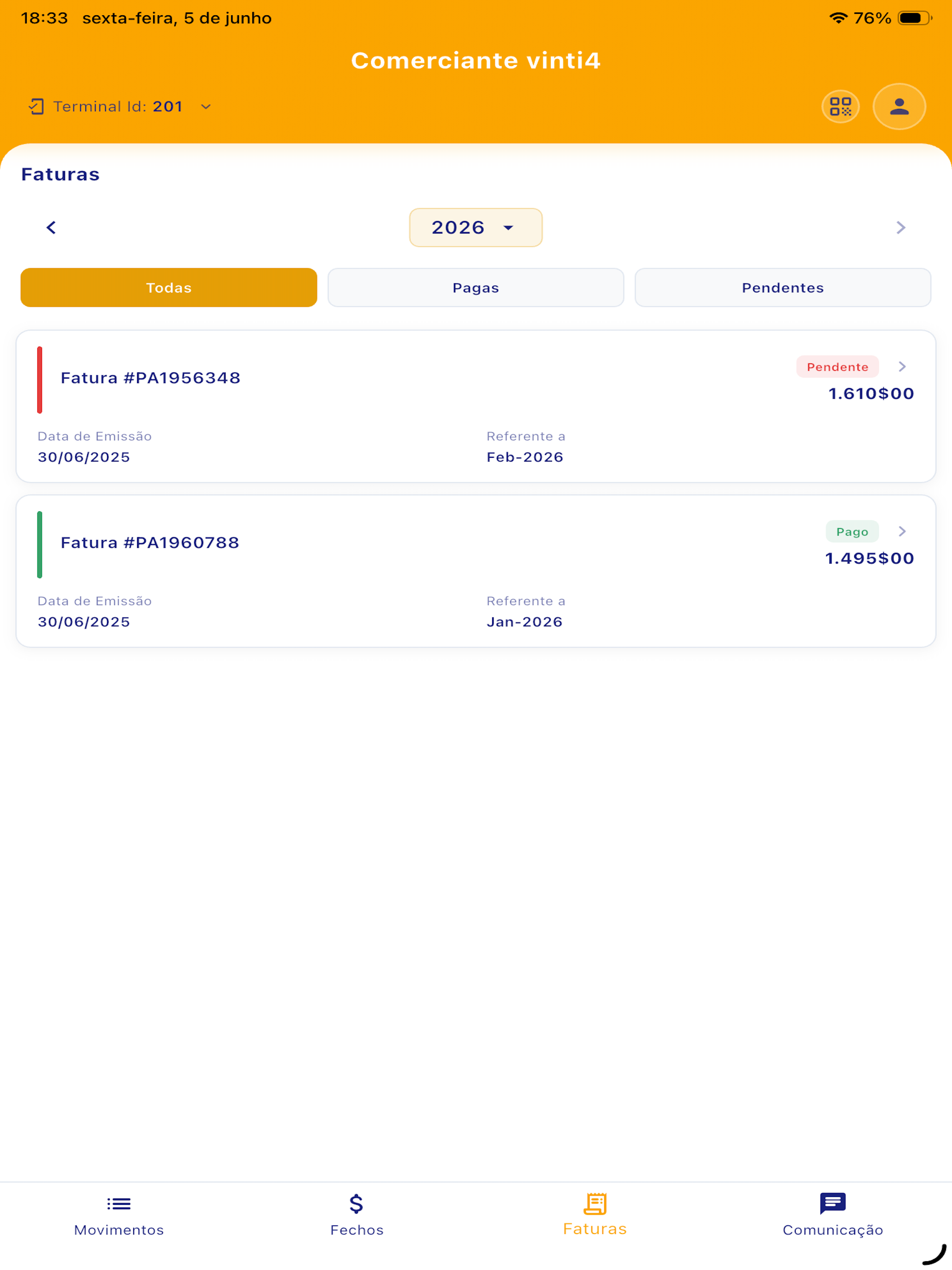The width and height of the screenshot is (952, 1270).
Task: Open the user profile icon
Action: [x=898, y=107]
